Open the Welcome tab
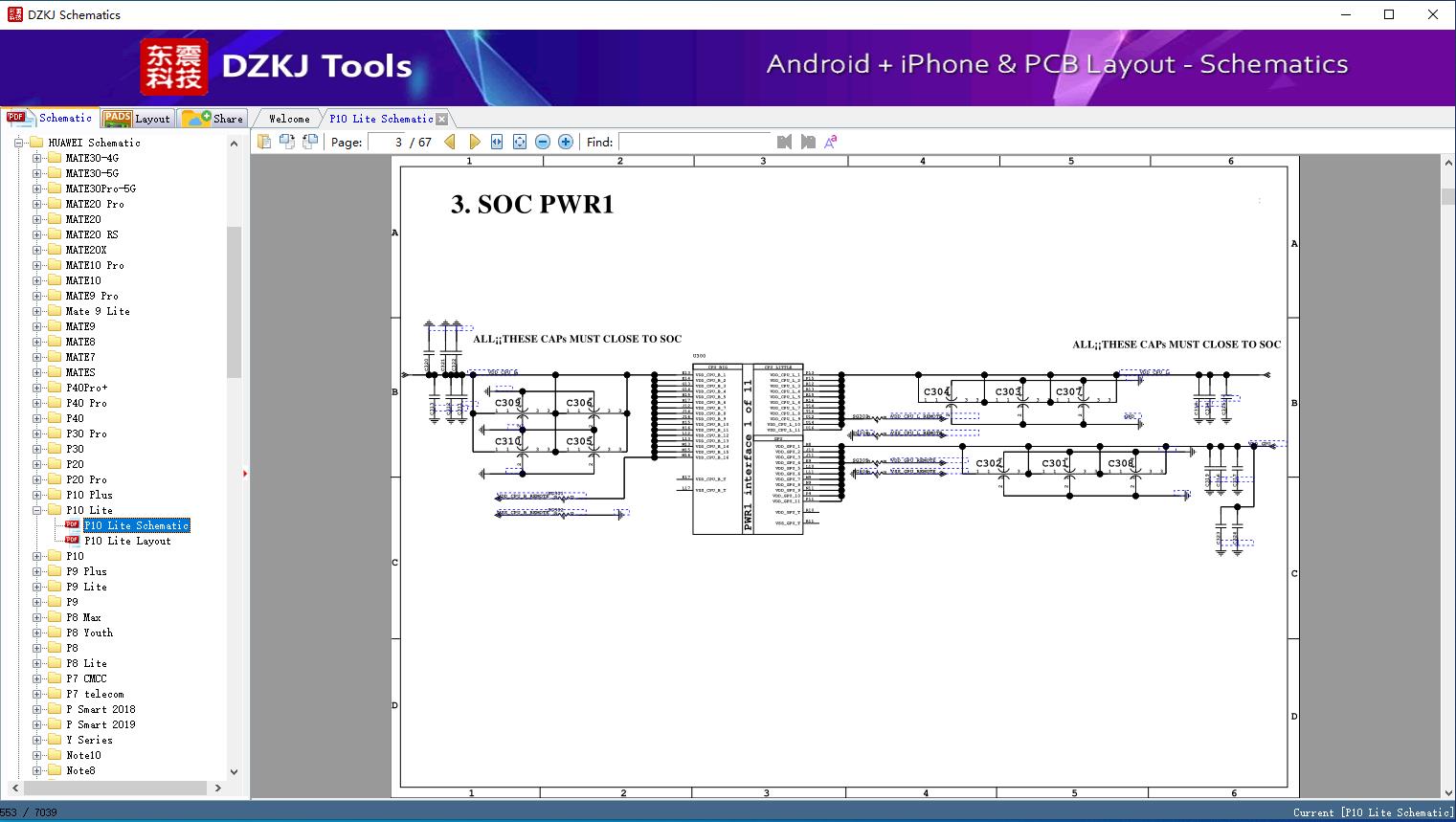This screenshot has width=1456, height=822. tap(289, 119)
